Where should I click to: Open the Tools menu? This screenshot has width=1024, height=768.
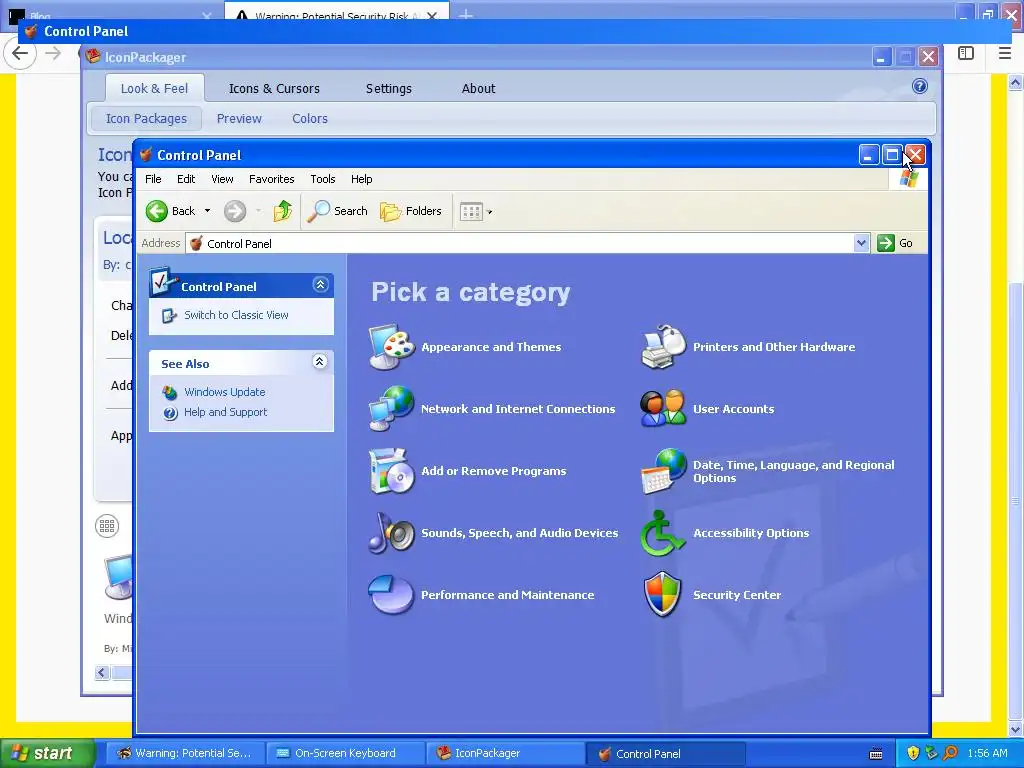(x=323, y=179)
